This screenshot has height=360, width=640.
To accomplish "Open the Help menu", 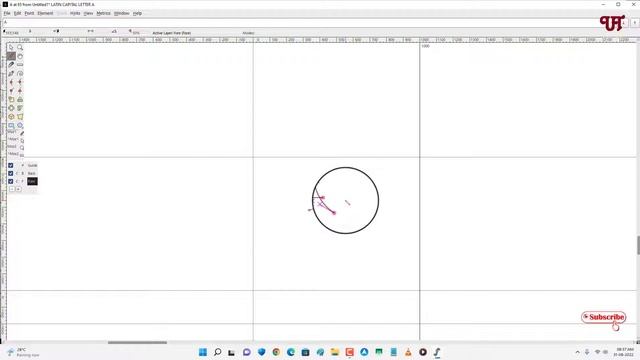I will click(138, 13).
